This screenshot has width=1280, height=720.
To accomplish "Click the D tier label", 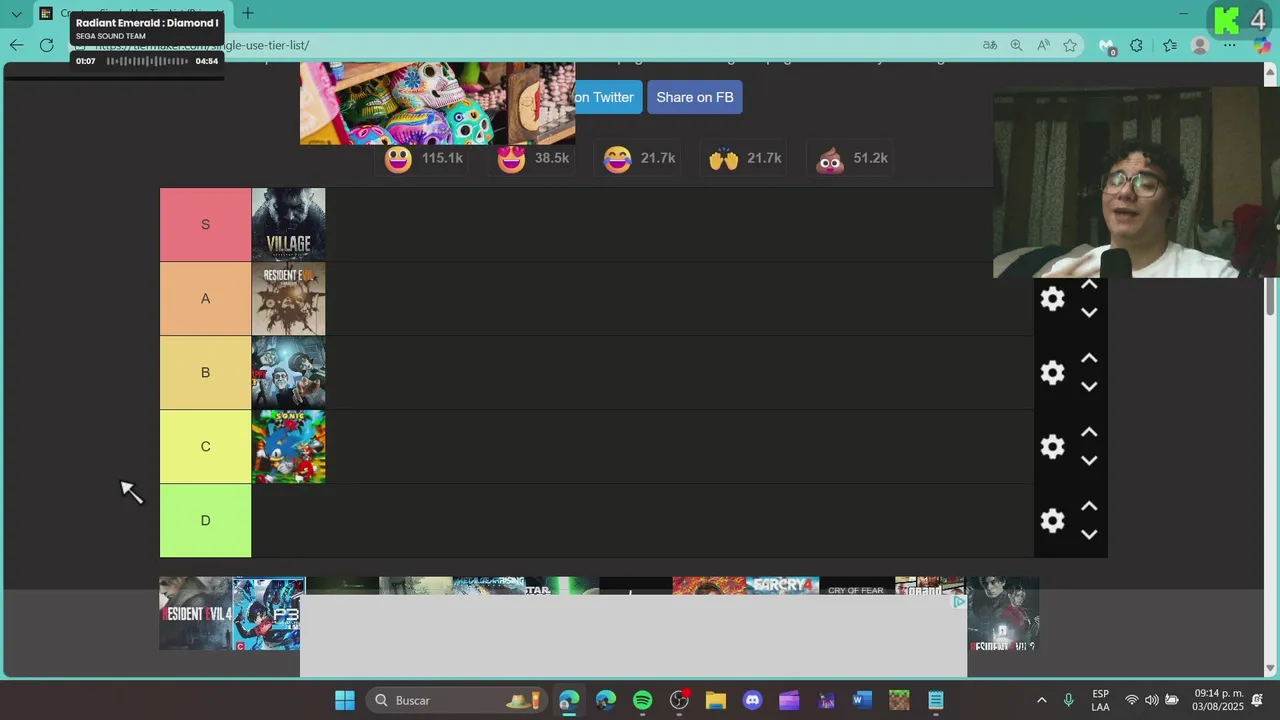I will [x=205, y=521].
